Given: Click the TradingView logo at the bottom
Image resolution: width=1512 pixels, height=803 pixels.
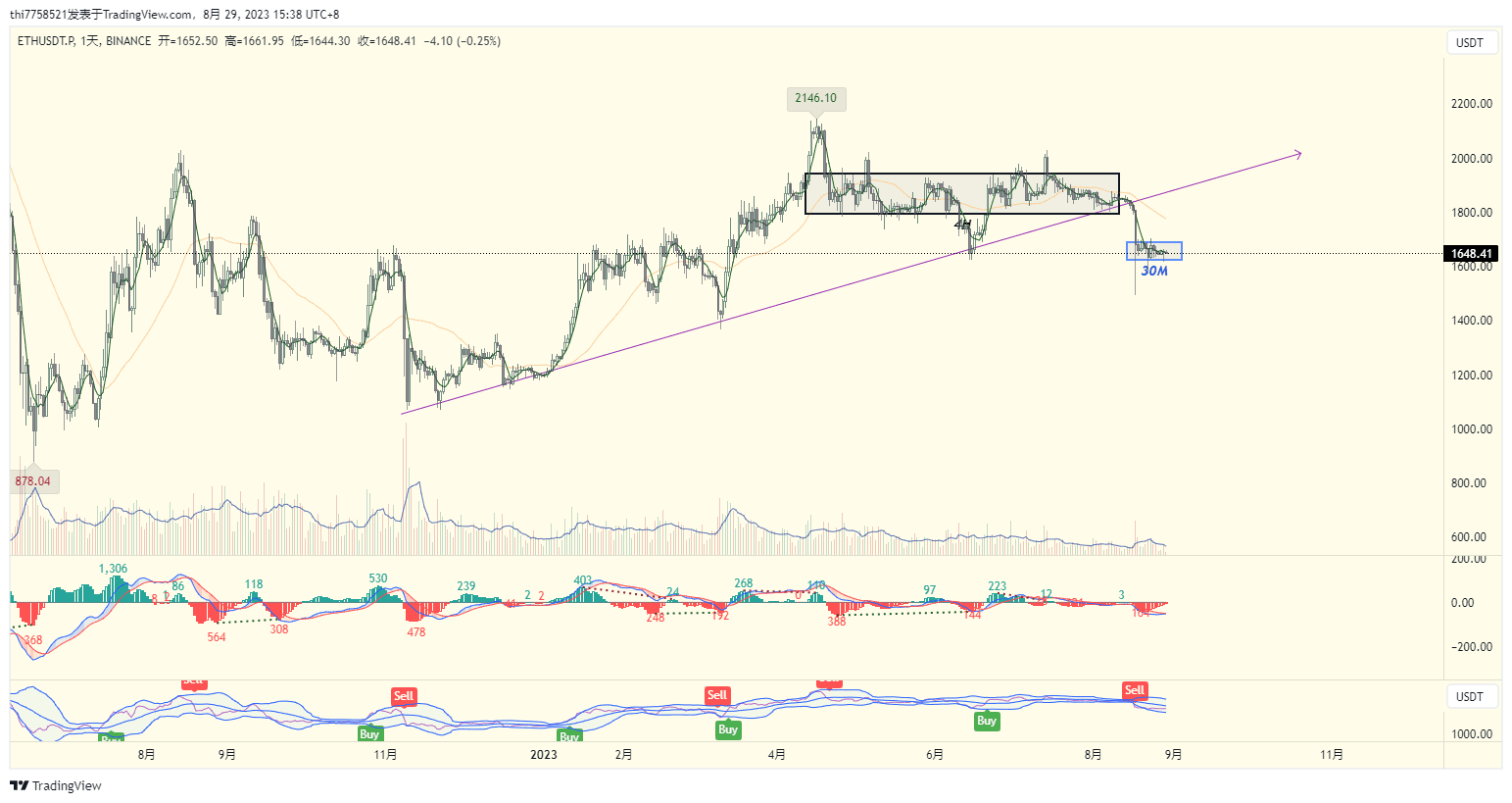Looking at the screenshot, I should (56, 785).
